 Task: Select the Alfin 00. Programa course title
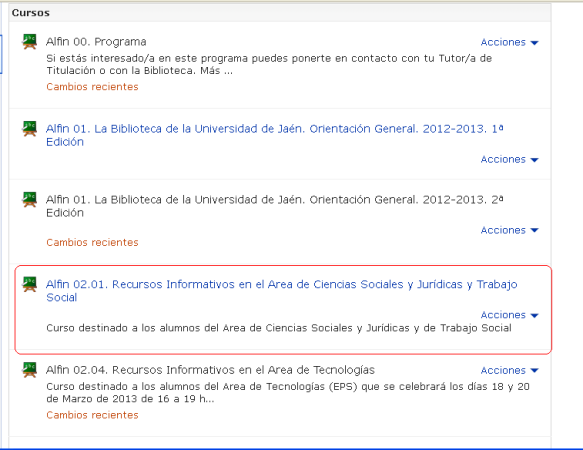(96, 42)
